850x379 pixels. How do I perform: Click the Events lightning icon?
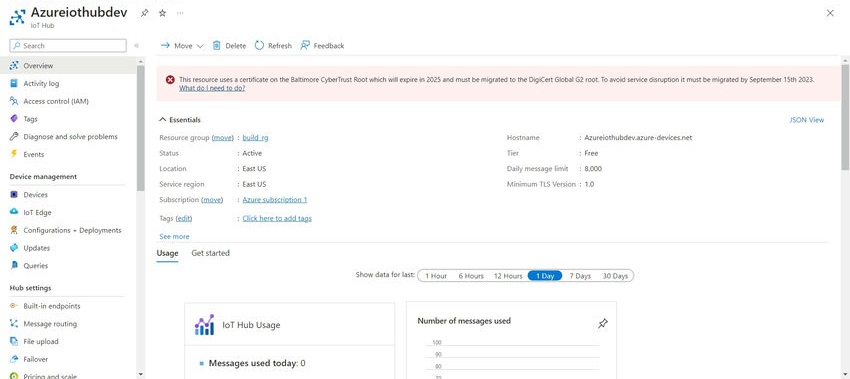14,154
